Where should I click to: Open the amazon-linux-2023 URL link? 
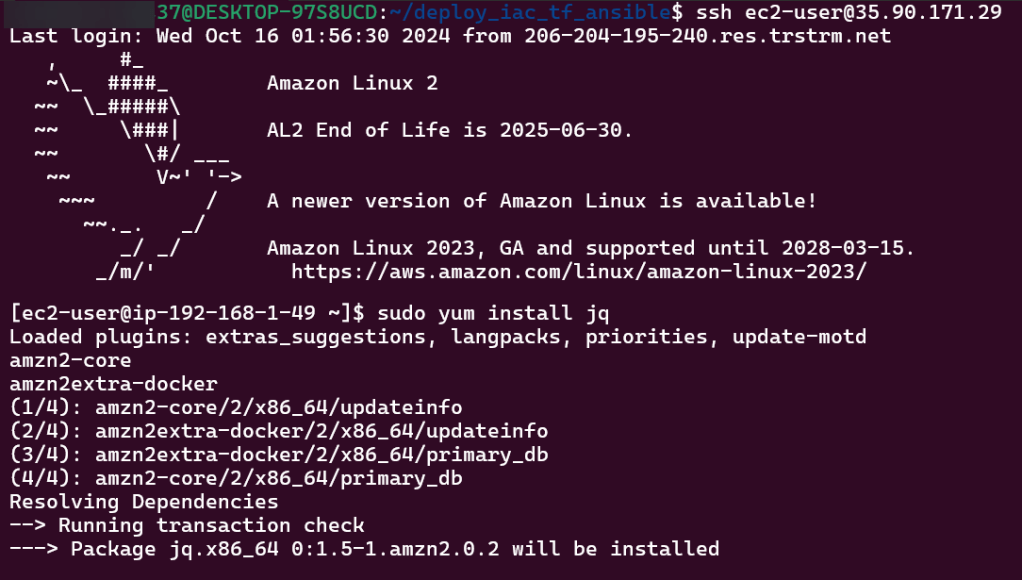pos(578,271)
